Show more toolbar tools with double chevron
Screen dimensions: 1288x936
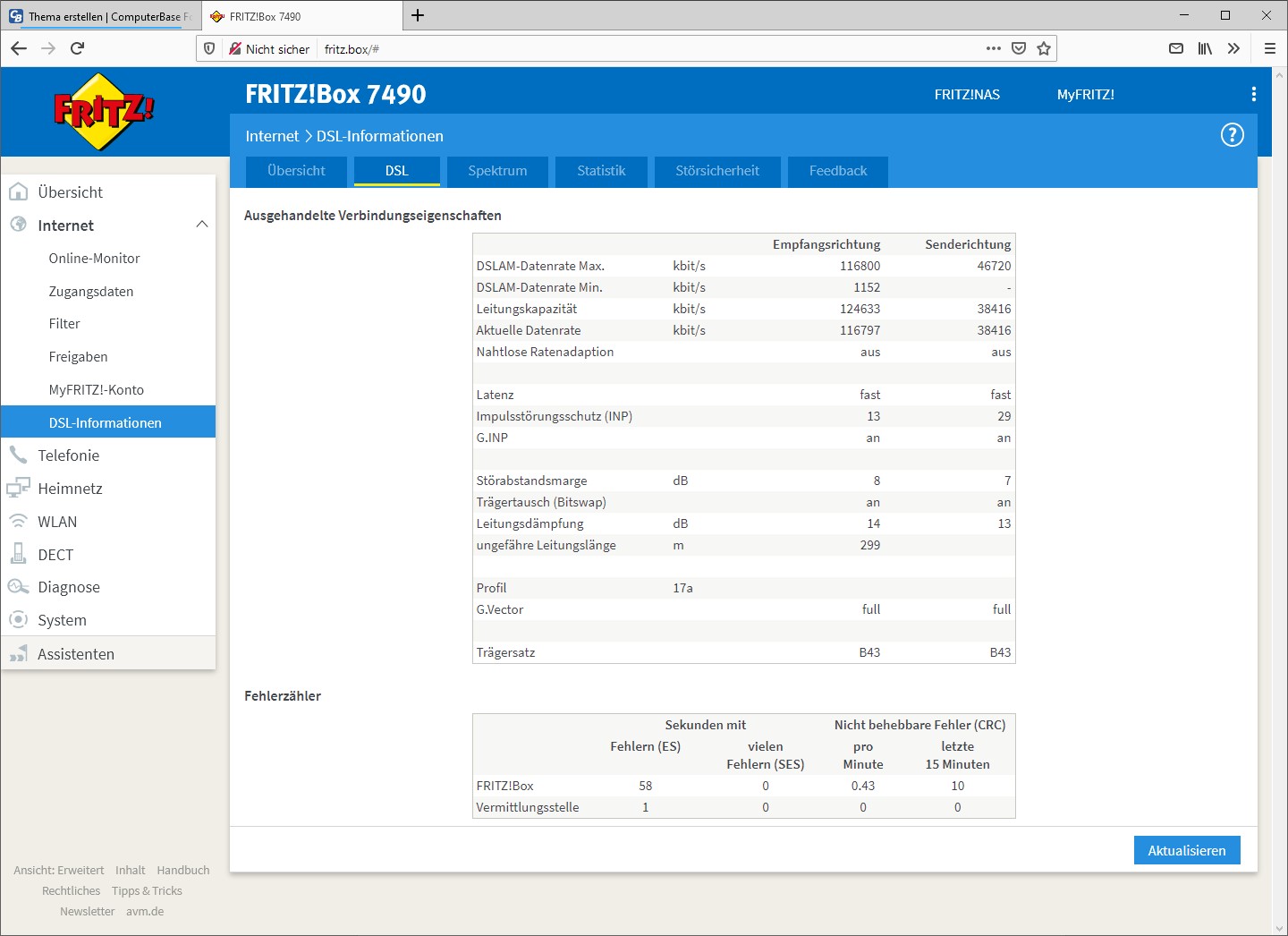click(1233, 48)
